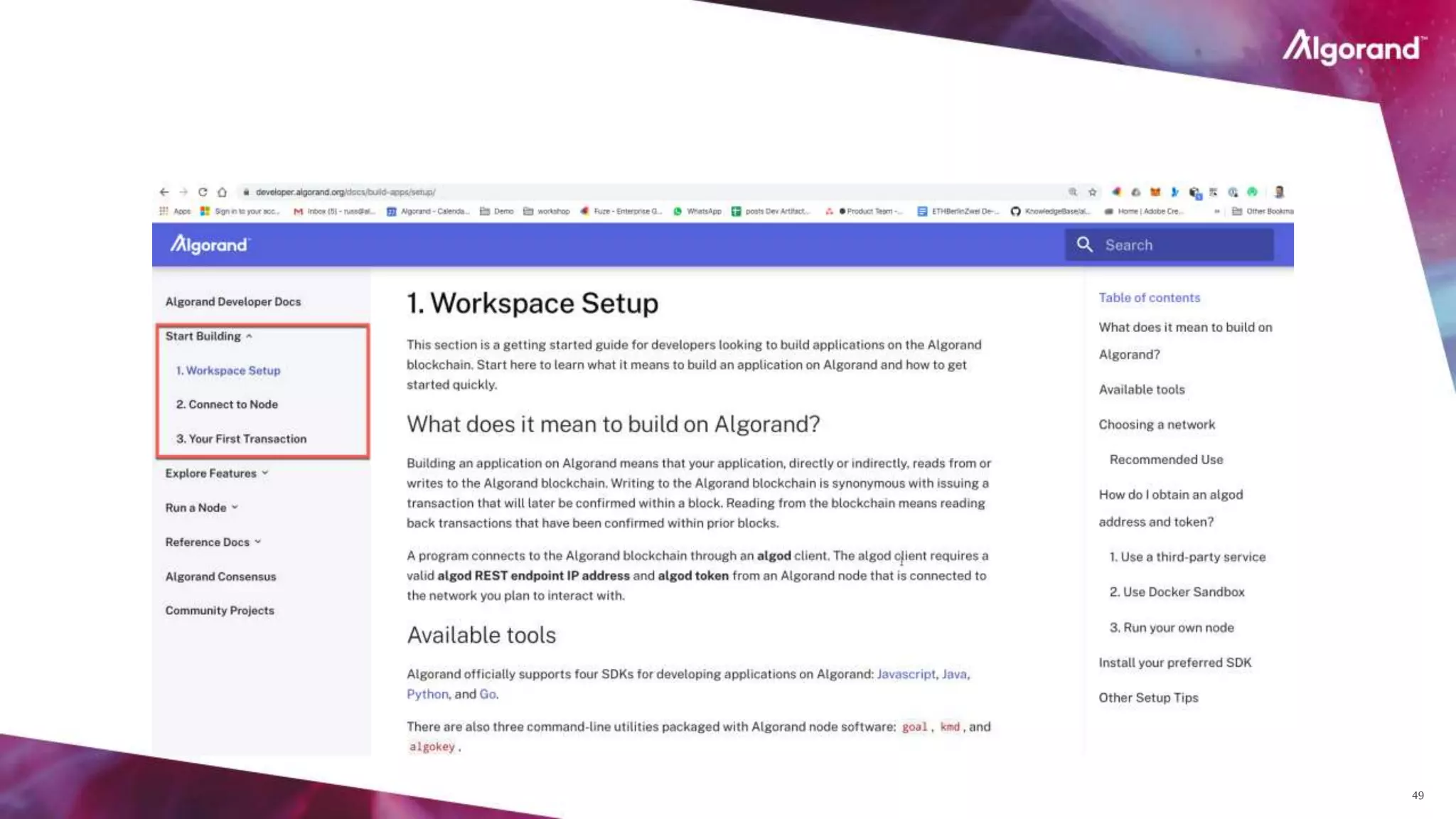Click the browser address bar URL
This screenshot has height=819, width=1456.
click(x=346, y=192)
